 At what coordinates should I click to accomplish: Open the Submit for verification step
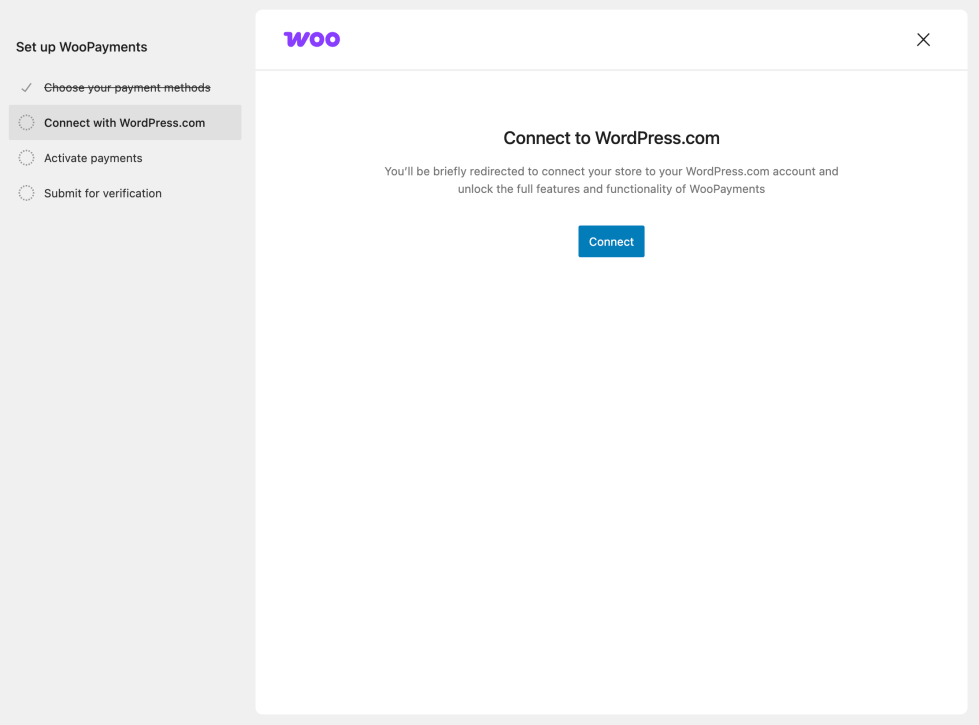point(102,192)
